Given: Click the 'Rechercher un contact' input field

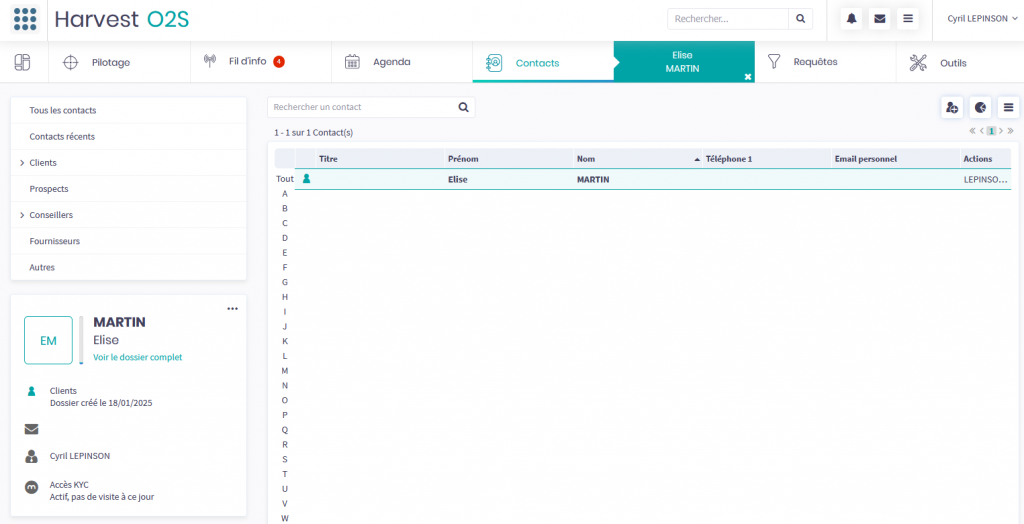Looking at the screenshot, I should pyautogui.click(x=360, y=107).
